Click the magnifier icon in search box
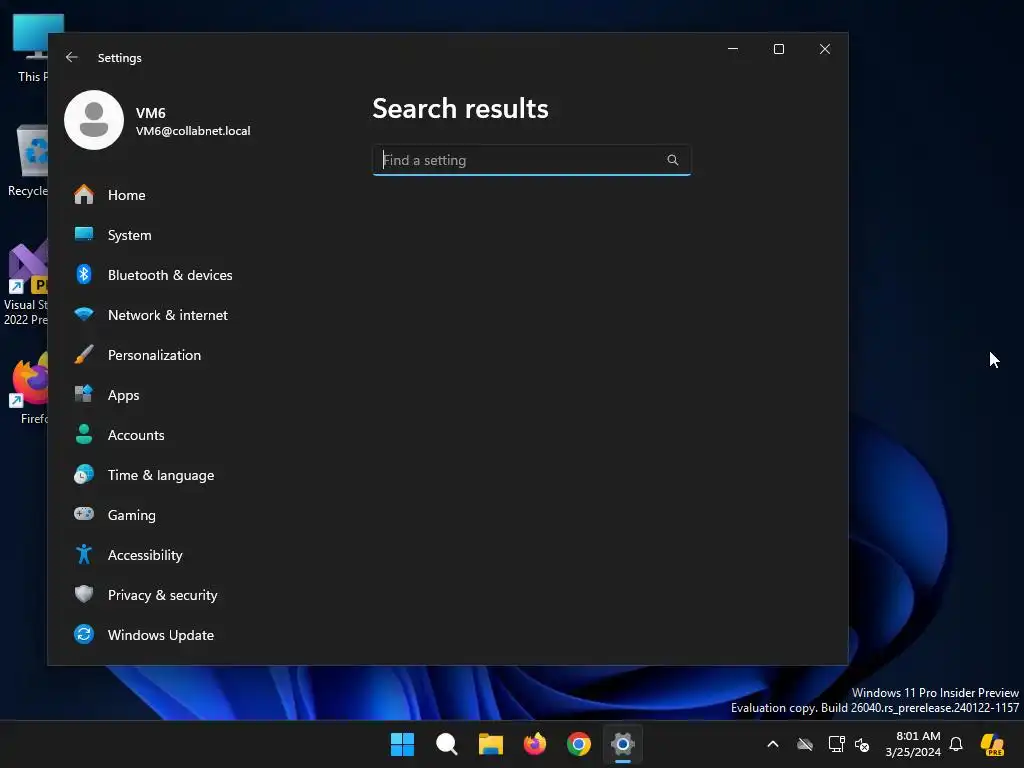This screenshot has width=1024, height=768. [673, 160]
